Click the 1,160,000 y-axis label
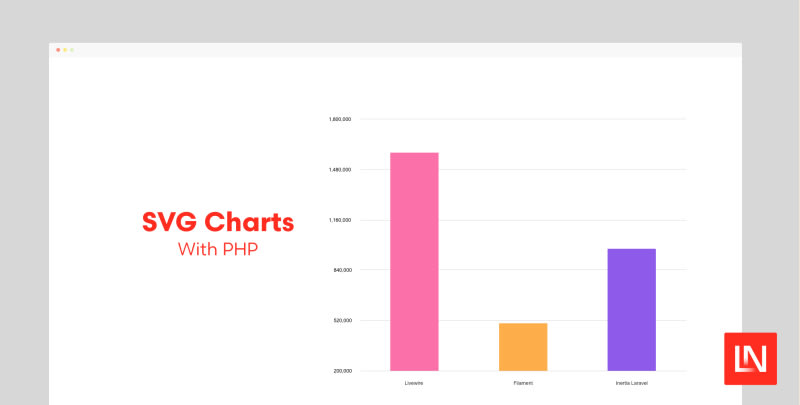Viewport: 800px width, 405px height. click(339, 220)
